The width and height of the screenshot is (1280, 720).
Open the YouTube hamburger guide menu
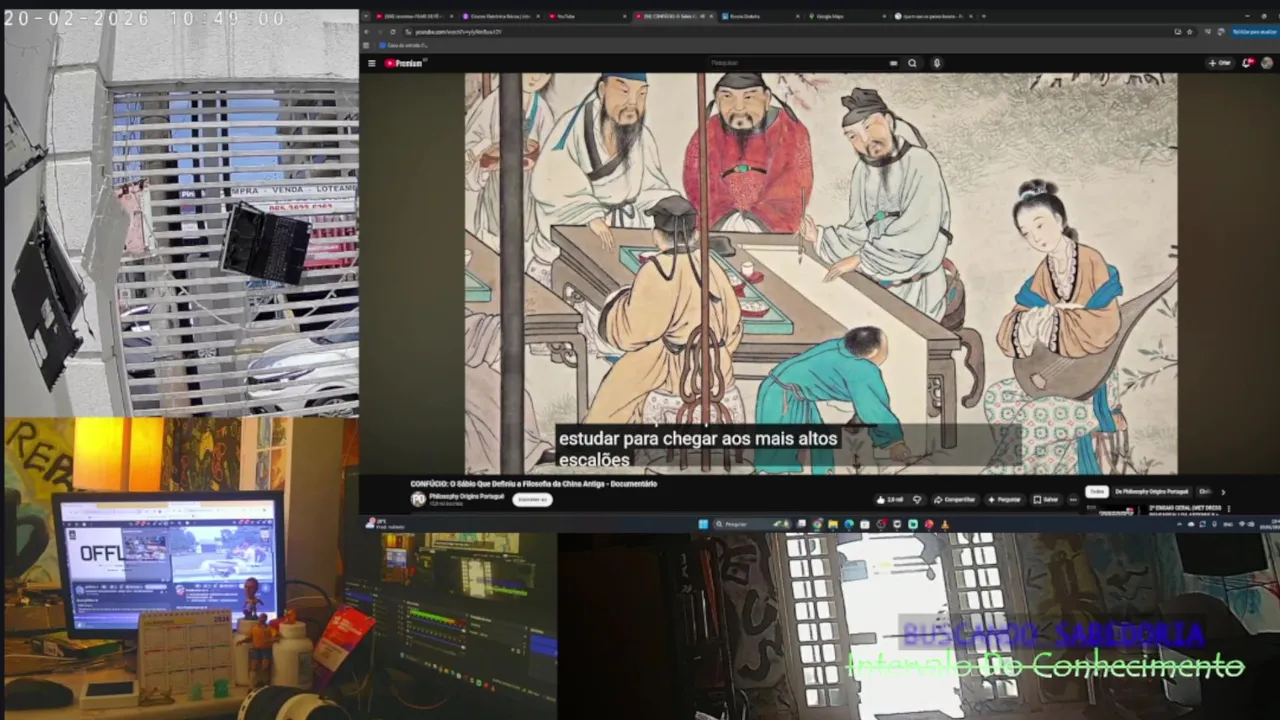coord(371,63)
